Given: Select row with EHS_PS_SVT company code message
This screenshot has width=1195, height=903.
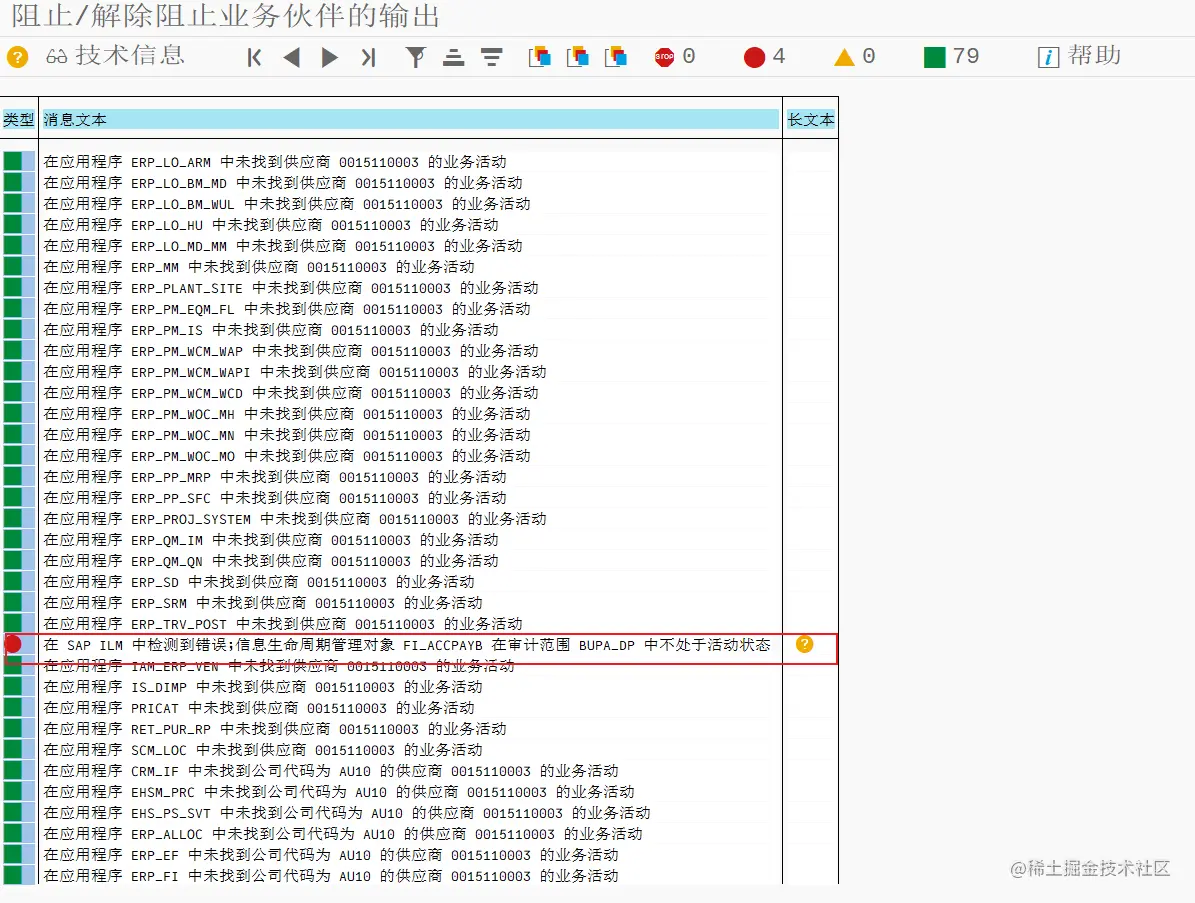Looking at the screenshot, I should pos(347,813).
